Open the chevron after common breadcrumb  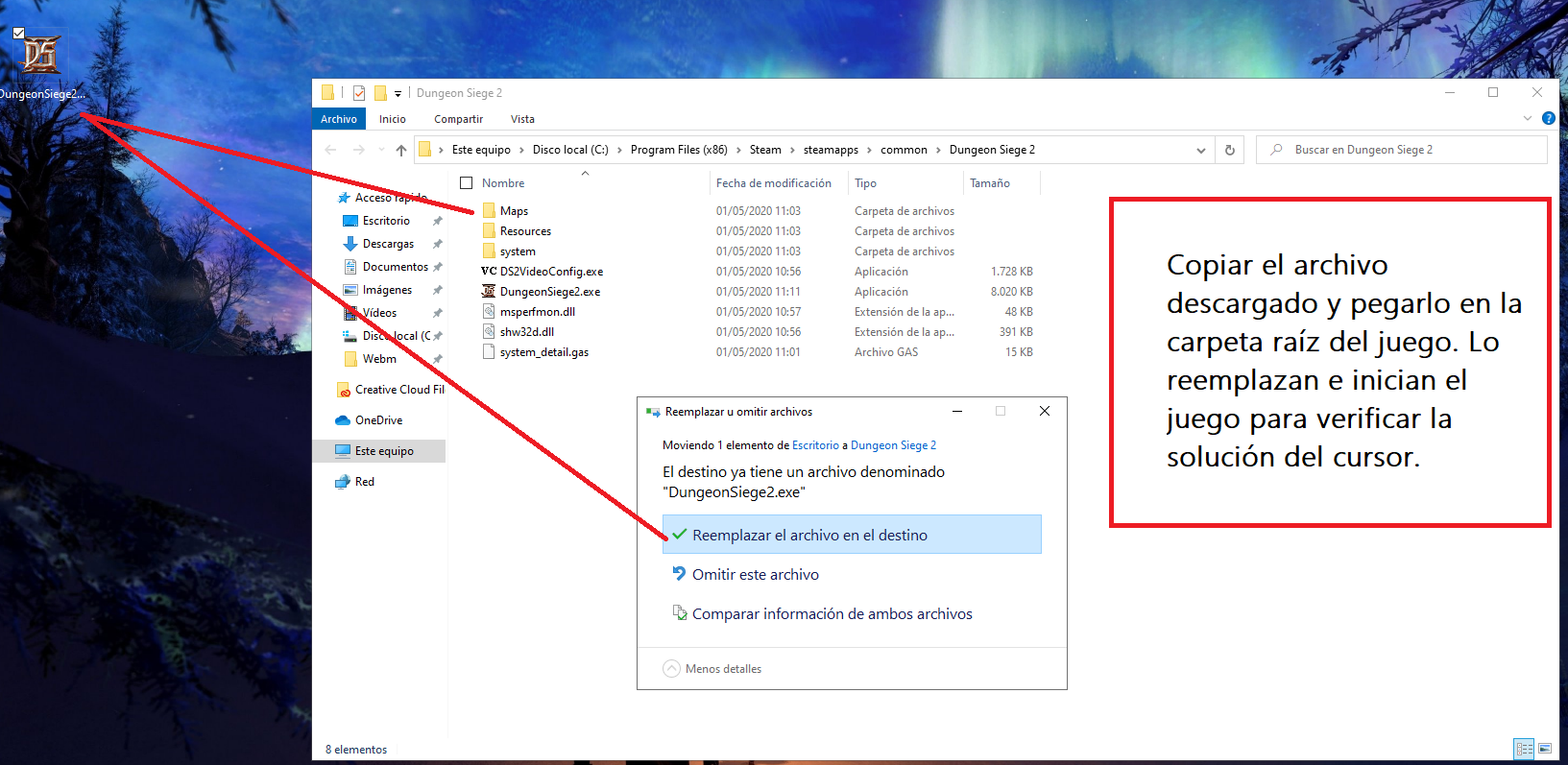938,150
